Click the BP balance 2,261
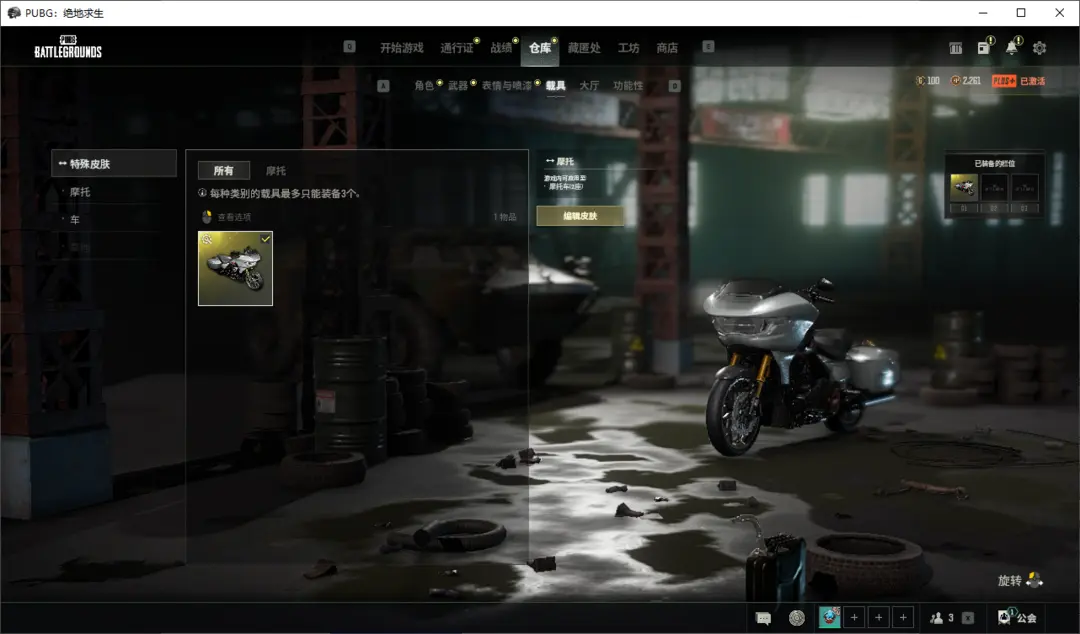Image resolution: width=1080 pixels, height=634 pixels. tap(966, 81)
